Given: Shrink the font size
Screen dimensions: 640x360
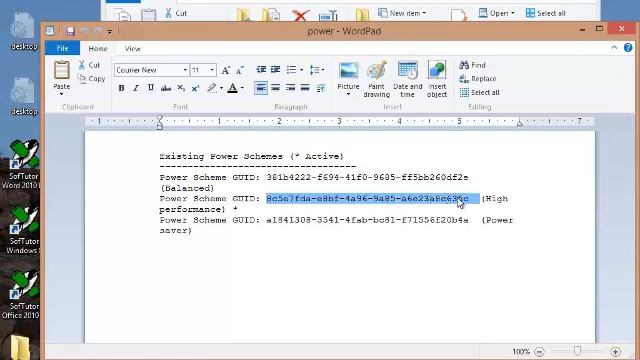Looking at the screenshot, I should (240, 70).
